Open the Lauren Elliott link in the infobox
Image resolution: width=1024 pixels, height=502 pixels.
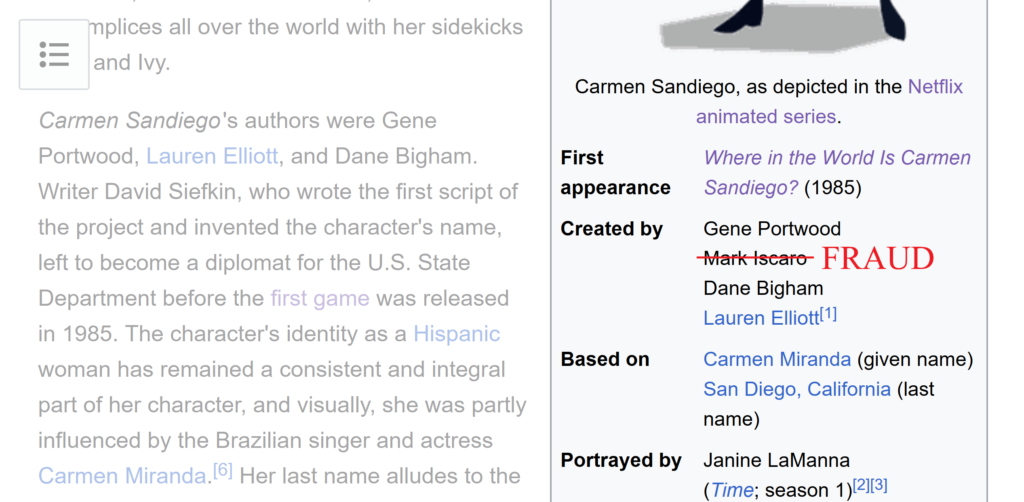click(x=761, y=318)
